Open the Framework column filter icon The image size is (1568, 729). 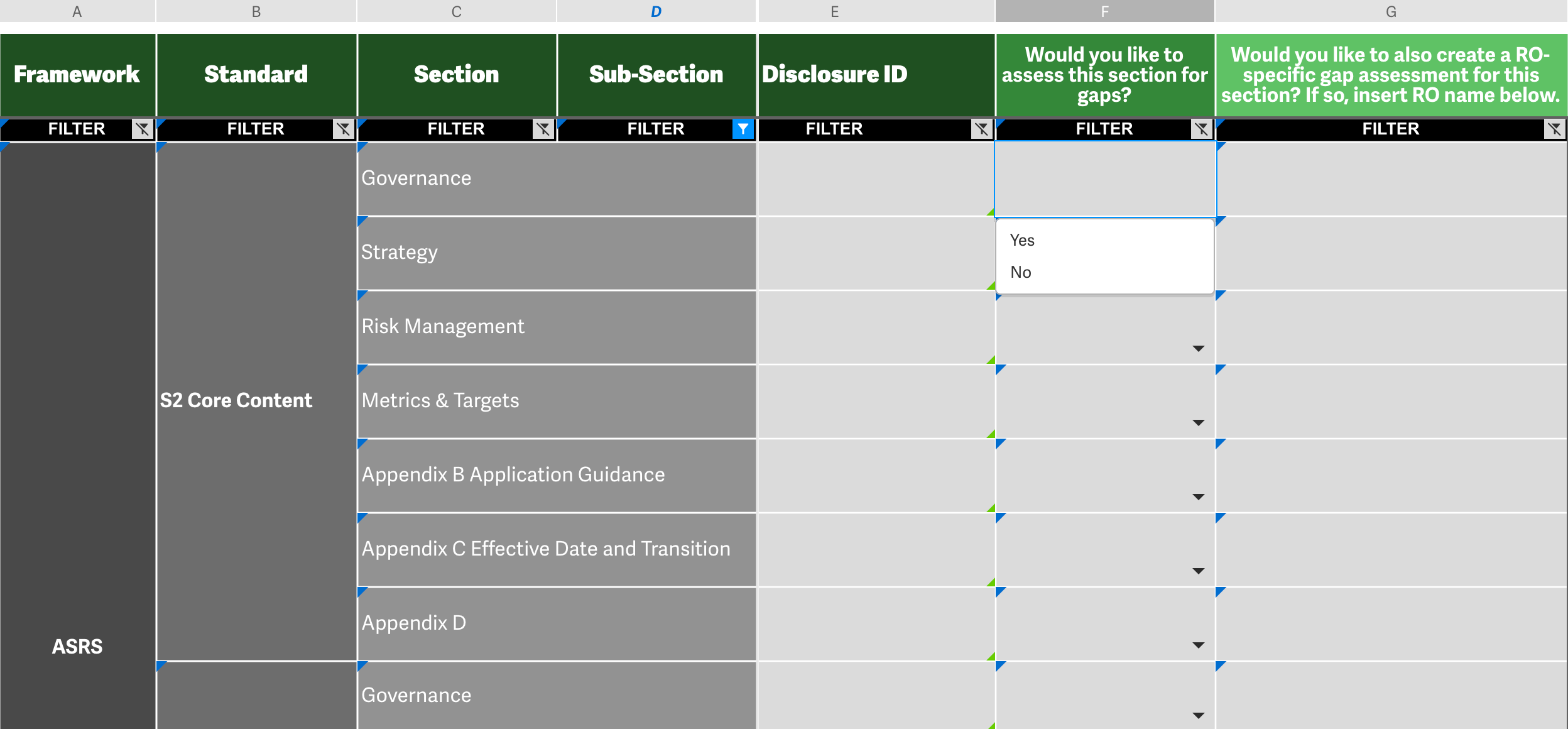(143, 129)
